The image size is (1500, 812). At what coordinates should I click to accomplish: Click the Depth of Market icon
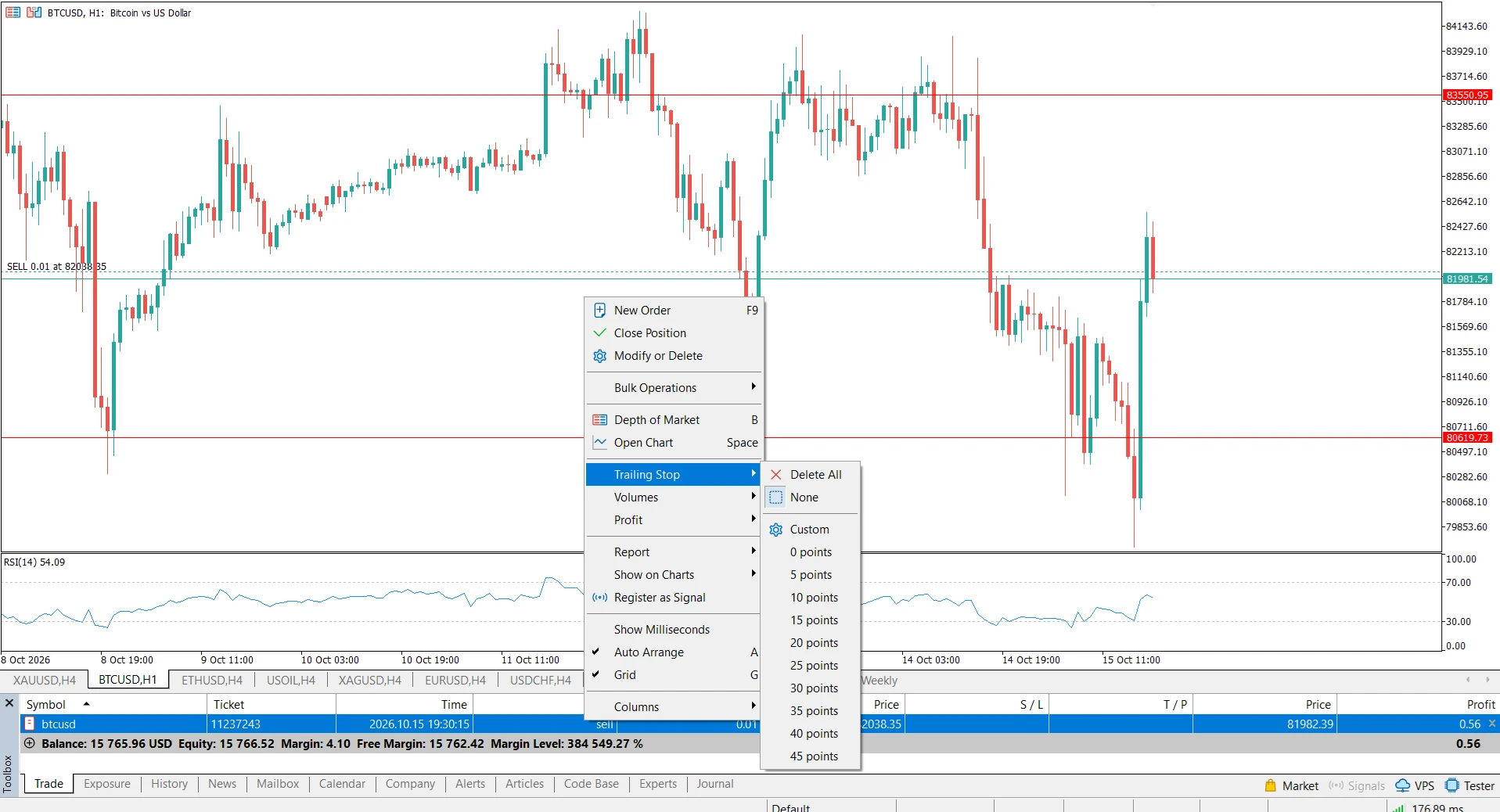pos(600,419)
